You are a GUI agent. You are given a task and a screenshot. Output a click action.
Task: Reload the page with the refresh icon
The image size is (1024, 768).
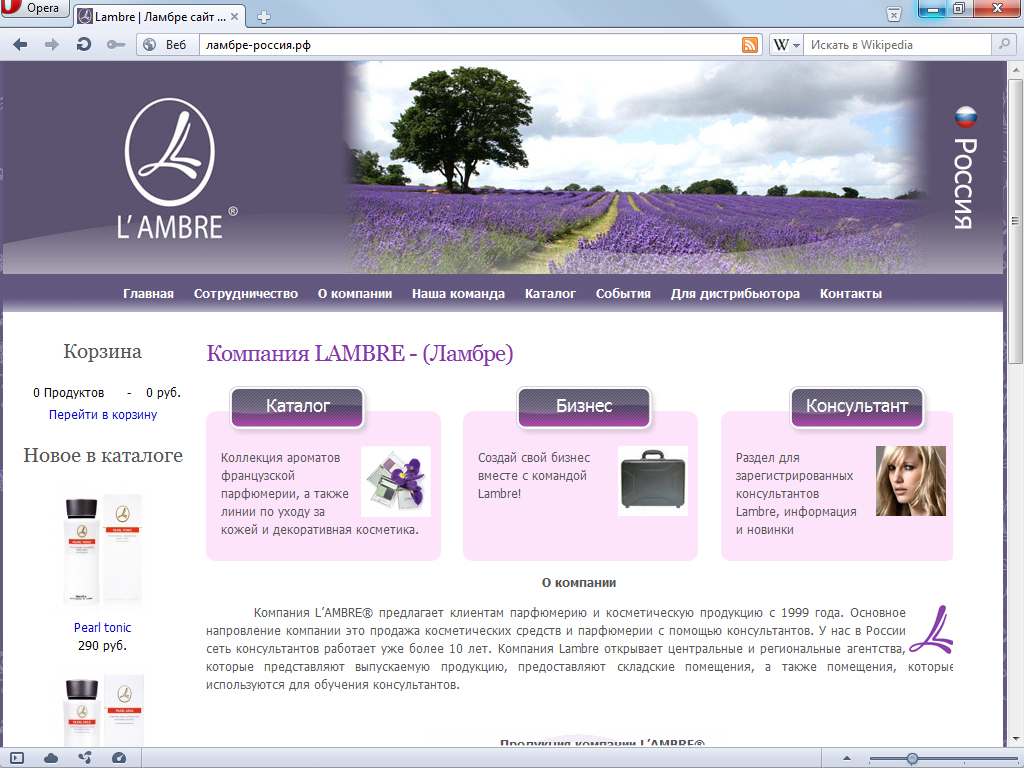click(84, 44)
